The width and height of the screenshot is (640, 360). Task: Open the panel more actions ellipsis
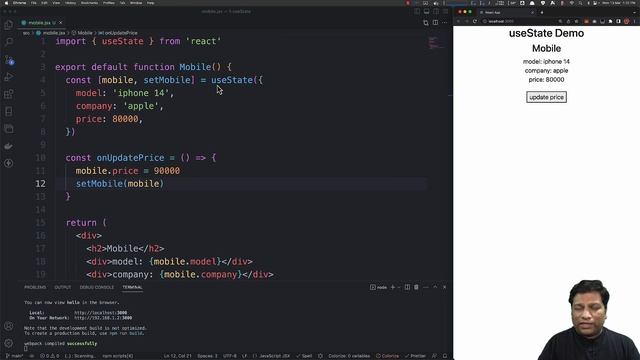click(x=426, y=287)
